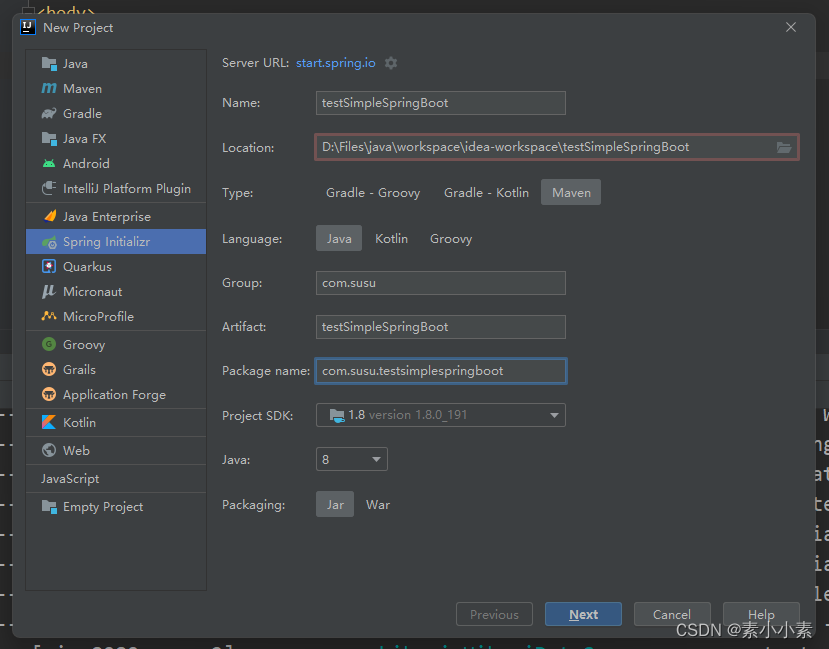Click the Android robot icon
The height and width of the screenshot is (649, 829).
[49, 163]
